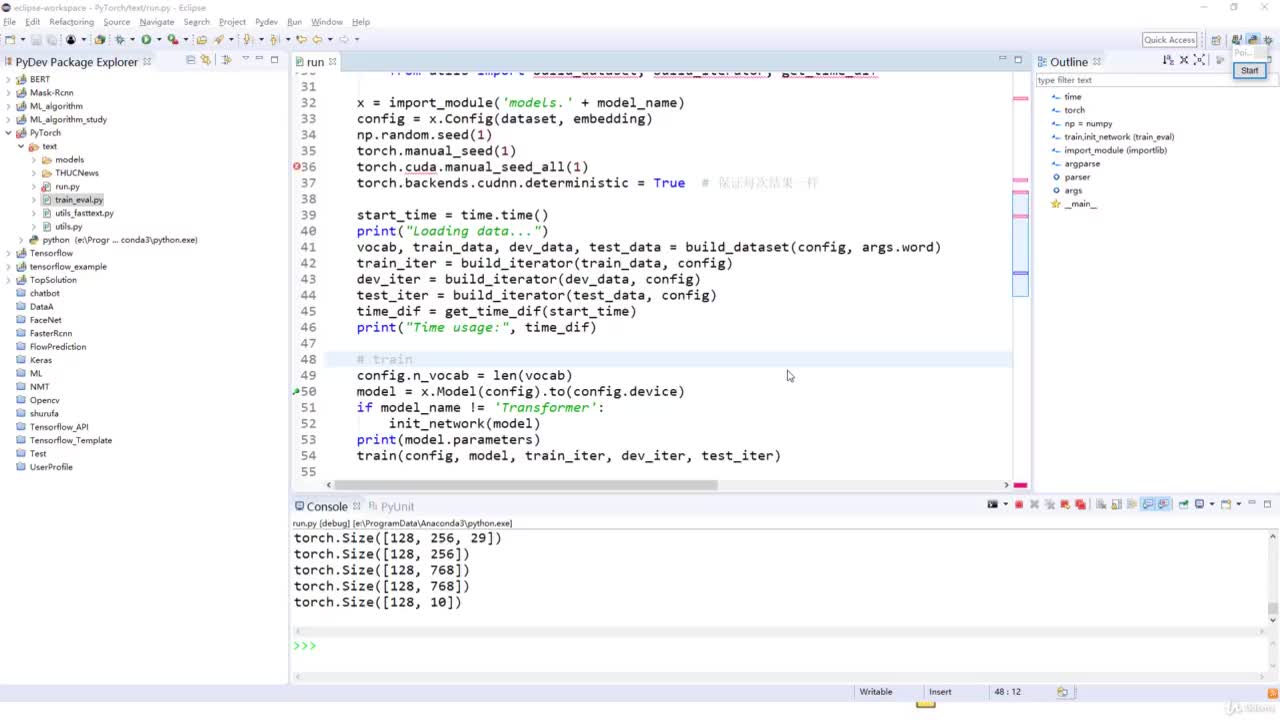Expand the THUCNews folder
Screen dimensions: 1280x722
click(33, 173)
